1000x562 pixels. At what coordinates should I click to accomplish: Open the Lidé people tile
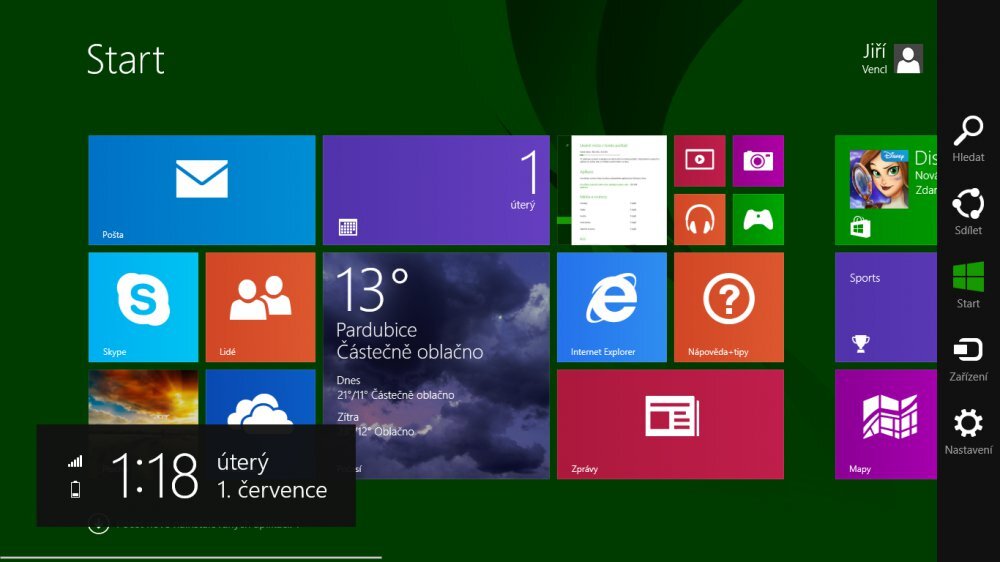point(260,307)
